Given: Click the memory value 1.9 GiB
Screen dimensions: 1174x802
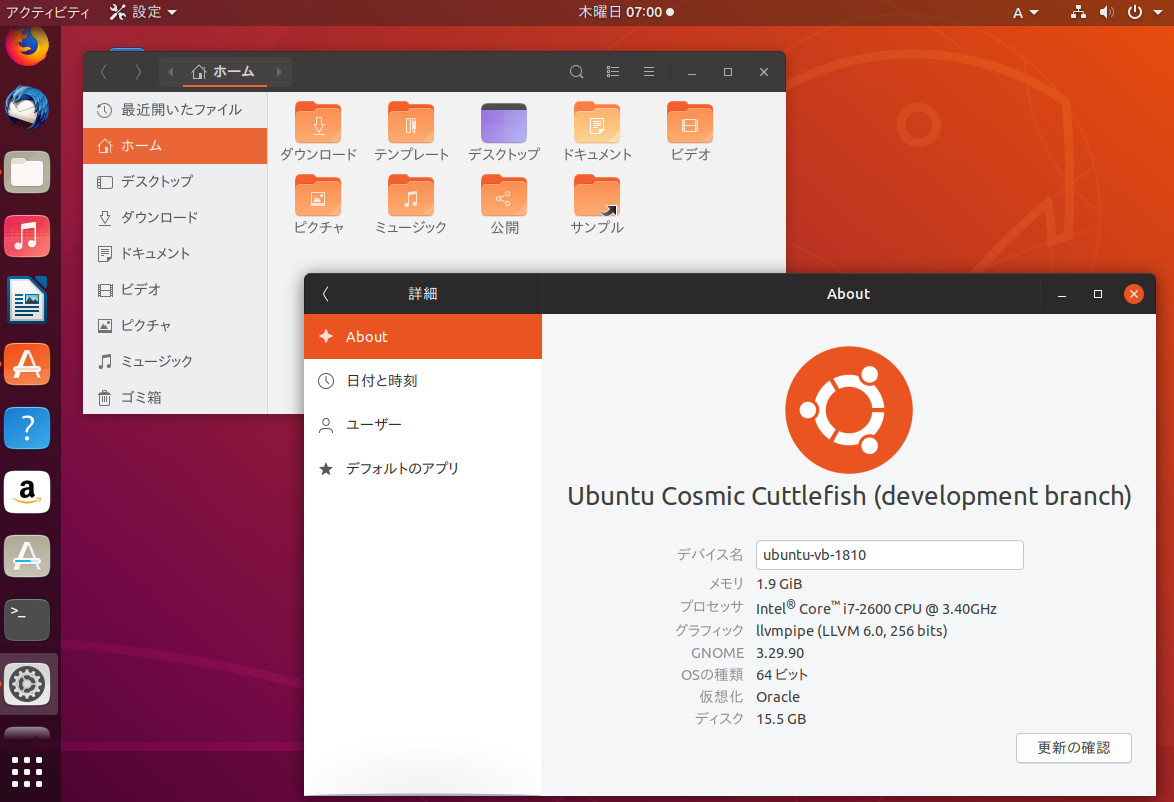Looking at the screenshot, I should 779,584.
